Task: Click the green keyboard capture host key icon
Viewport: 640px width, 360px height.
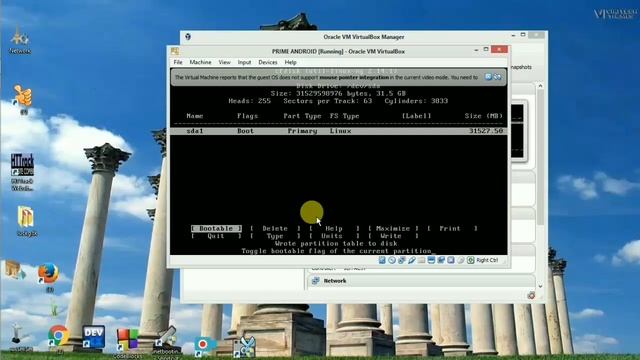Action: pyautogui.click(x=470, y=260)
